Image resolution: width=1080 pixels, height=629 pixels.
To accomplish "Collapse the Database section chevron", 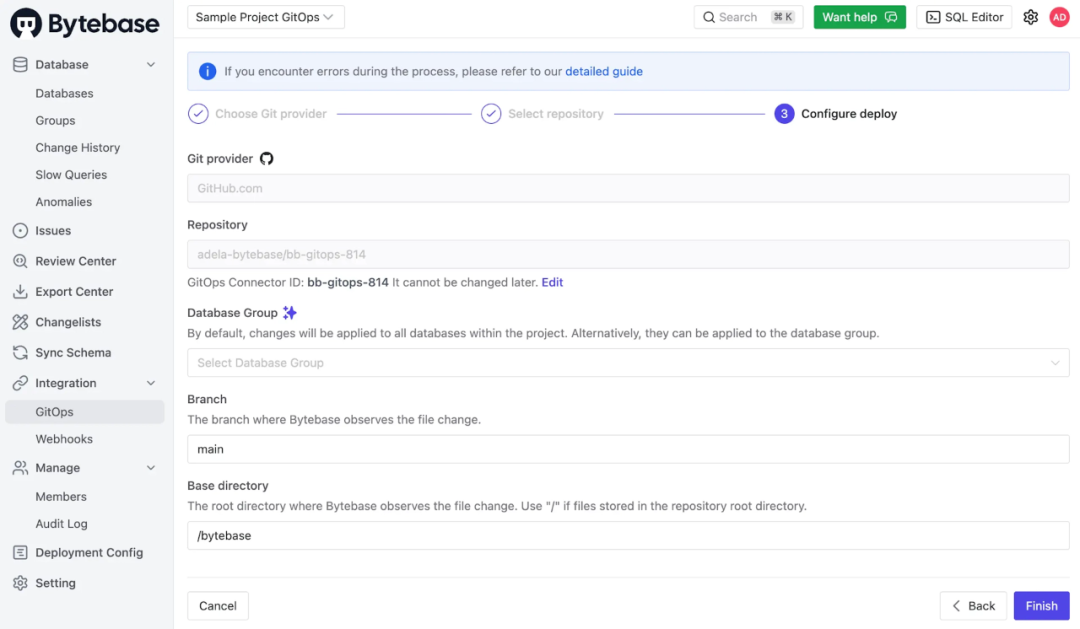I will [151, 65].
